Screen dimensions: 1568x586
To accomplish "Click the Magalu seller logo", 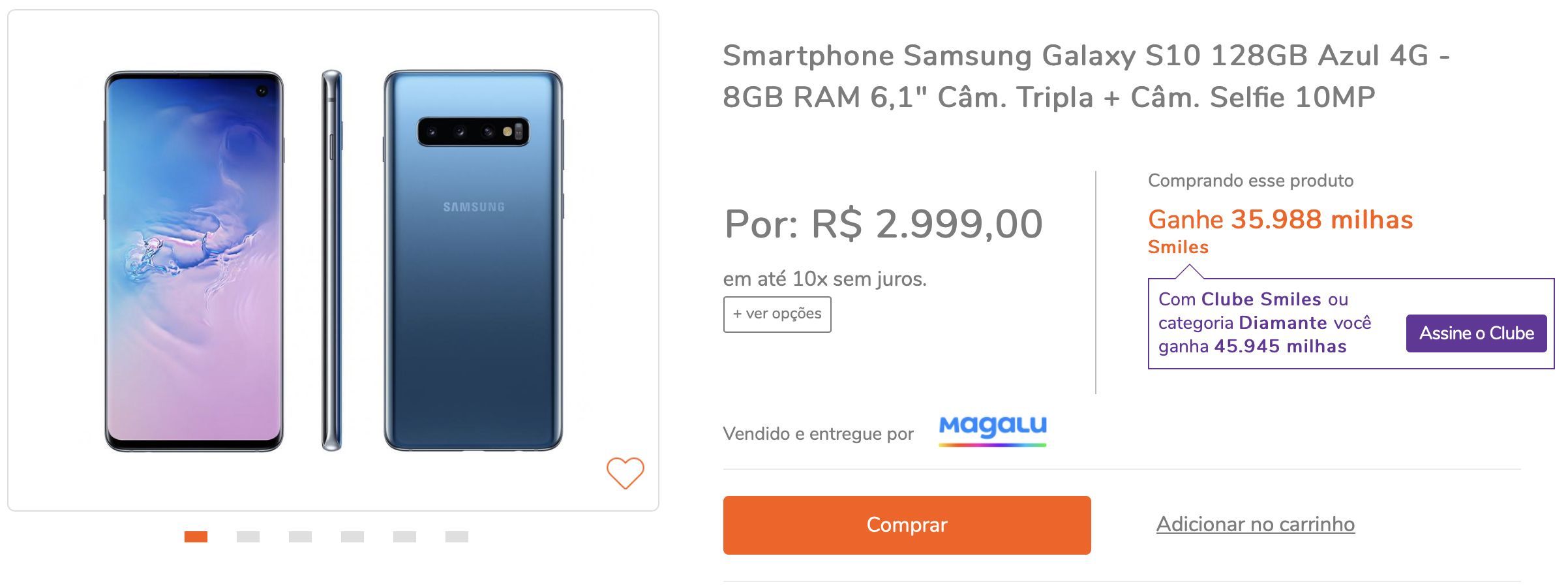I will click(x=992, y=431).
